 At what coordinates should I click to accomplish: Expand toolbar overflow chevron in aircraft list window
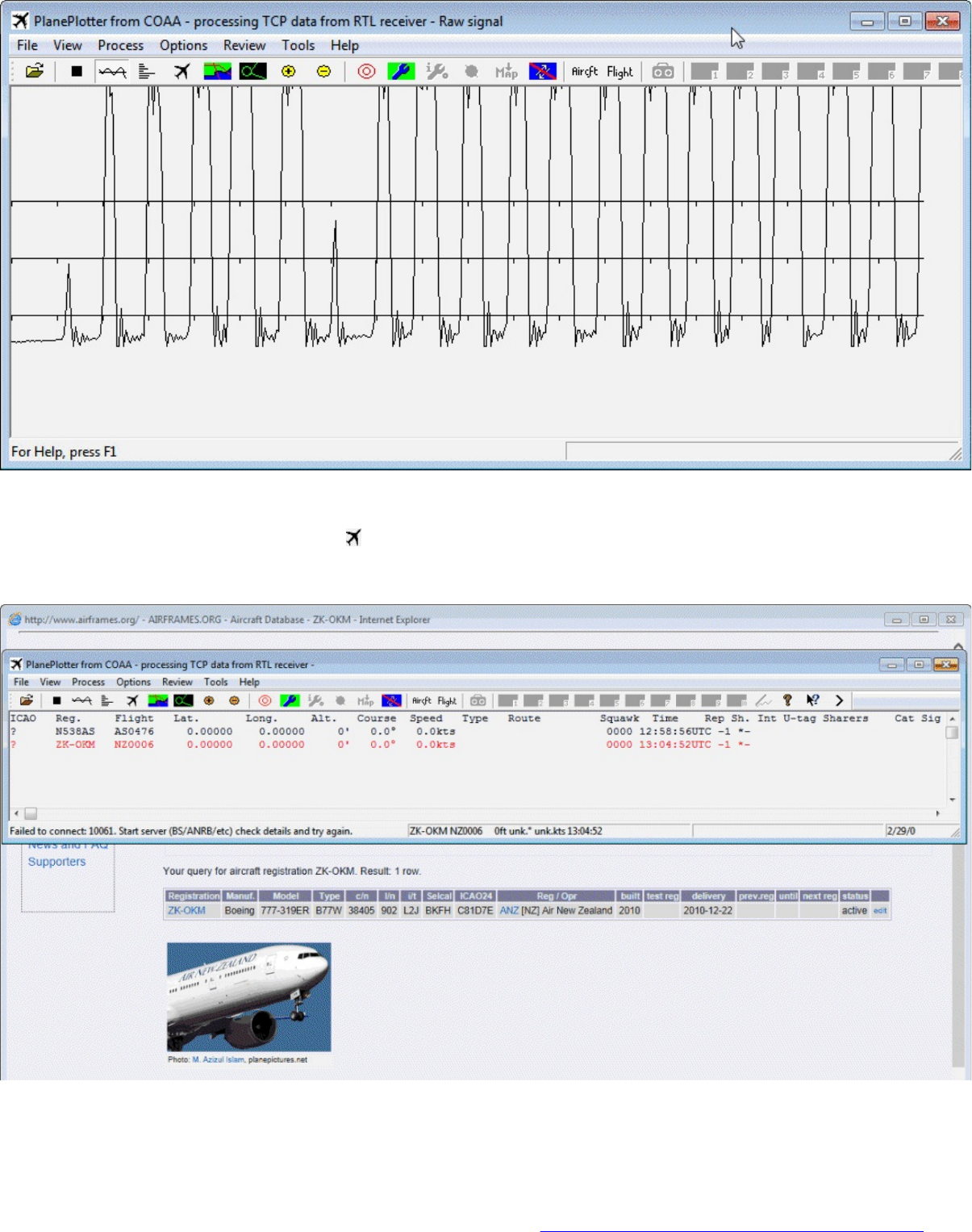(839, 700)
